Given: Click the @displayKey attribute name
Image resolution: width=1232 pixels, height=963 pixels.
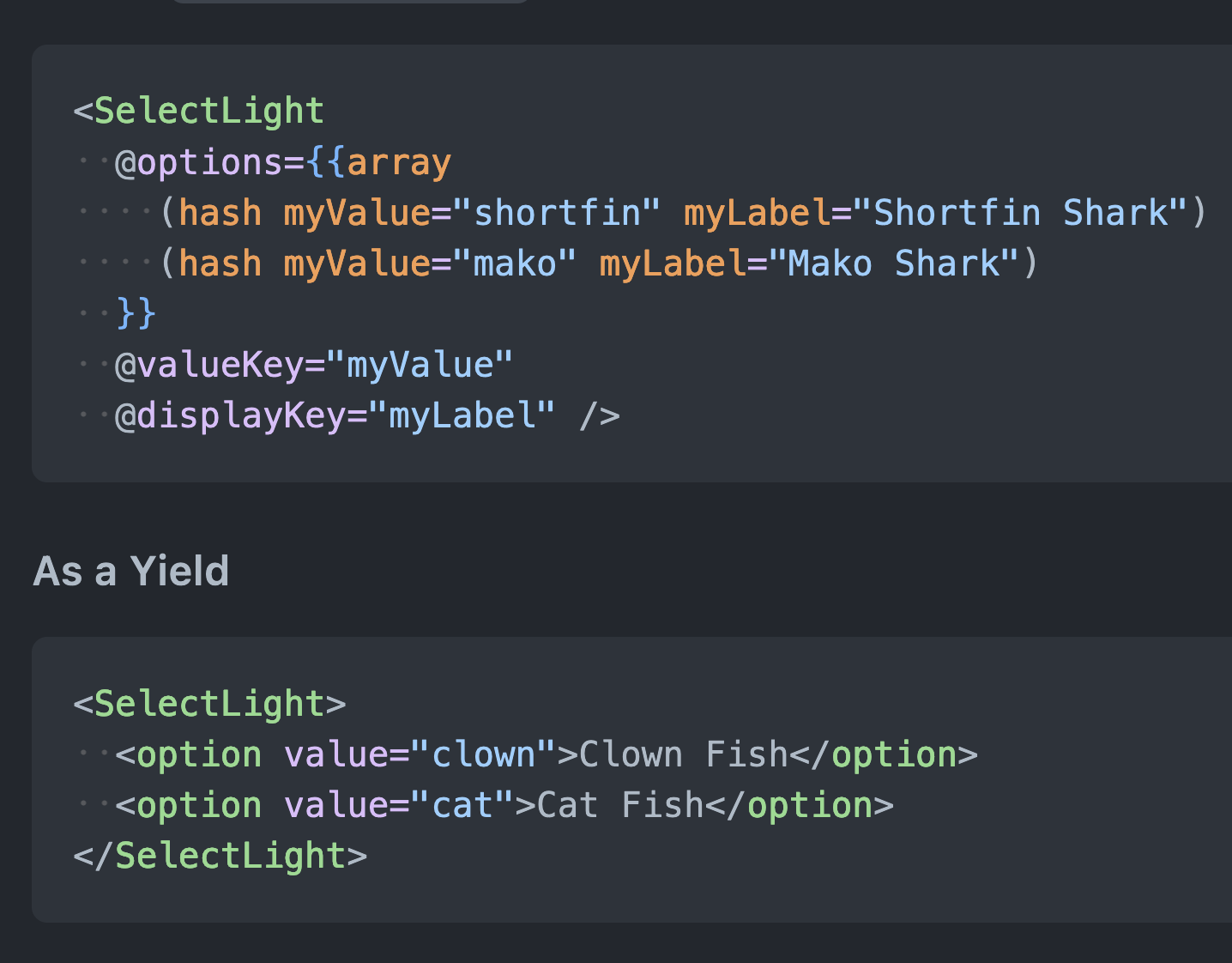Looking at the screenshot, I should [x=231, y=415].
